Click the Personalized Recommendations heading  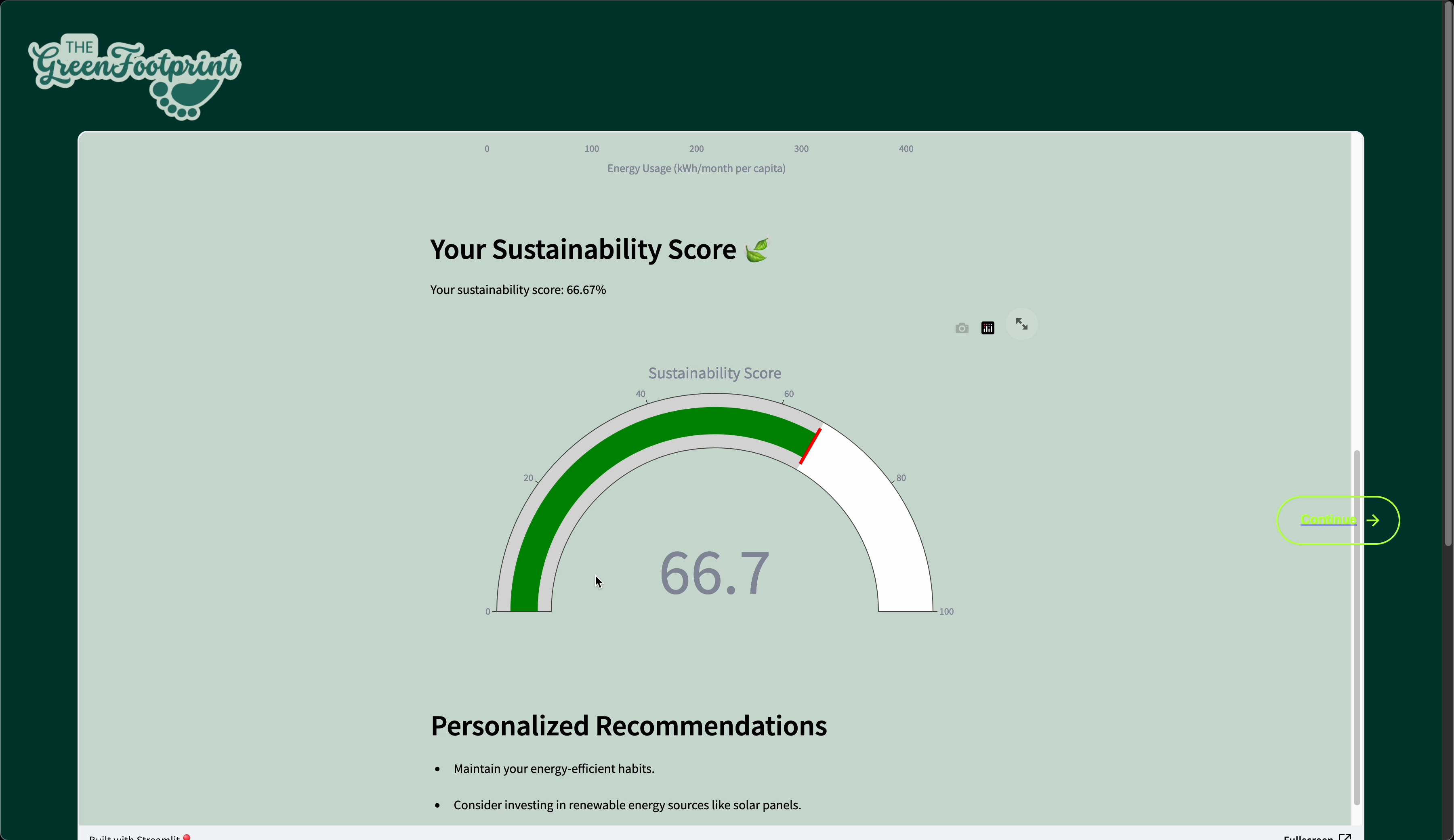click(x=628, y=726)
